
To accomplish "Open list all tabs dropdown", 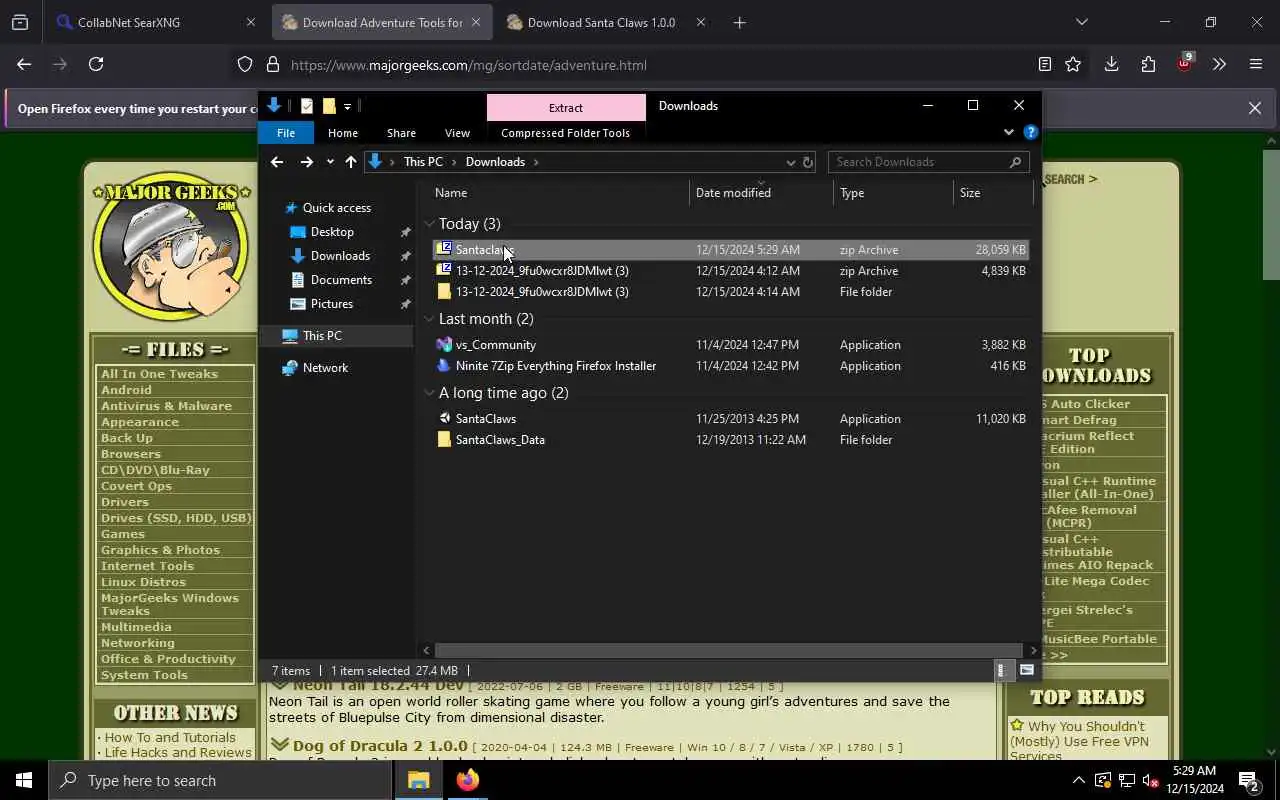I will 1081,22.
